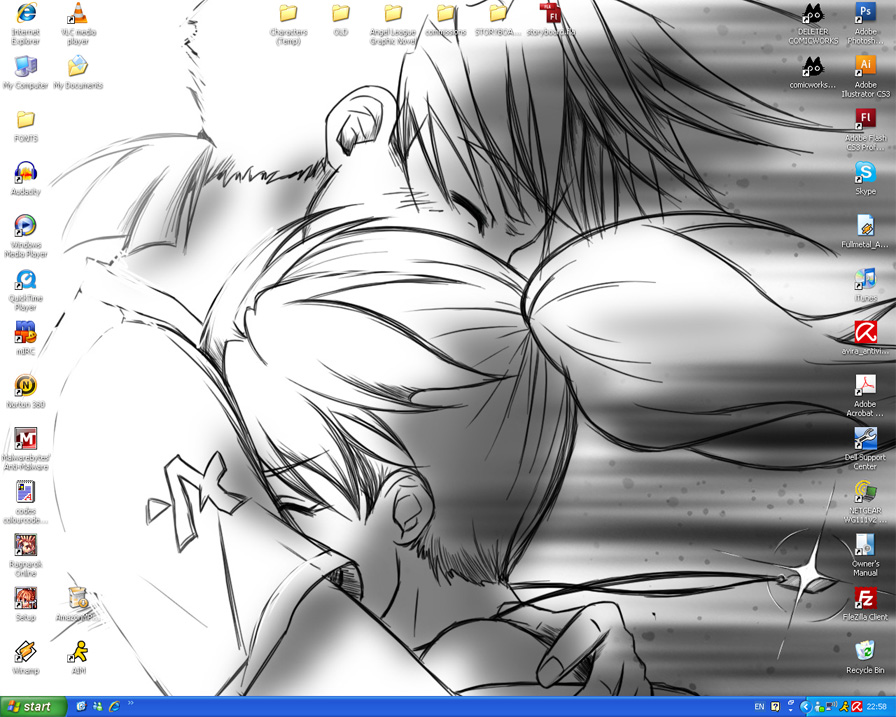896x717 pixels.
Task: Open the commissions folder
Action: point(446,20)
